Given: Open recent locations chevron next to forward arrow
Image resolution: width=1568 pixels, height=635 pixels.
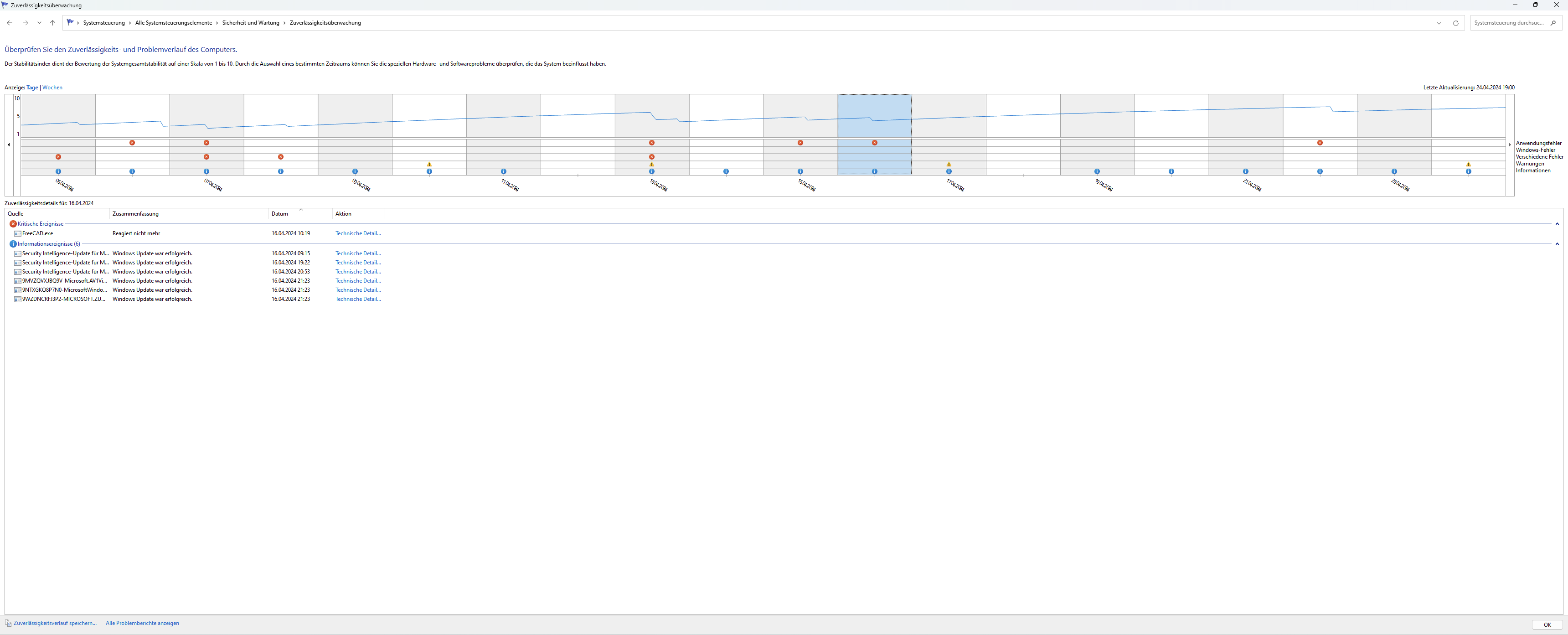Looking at the screenshot, I should tap(39, 23).
